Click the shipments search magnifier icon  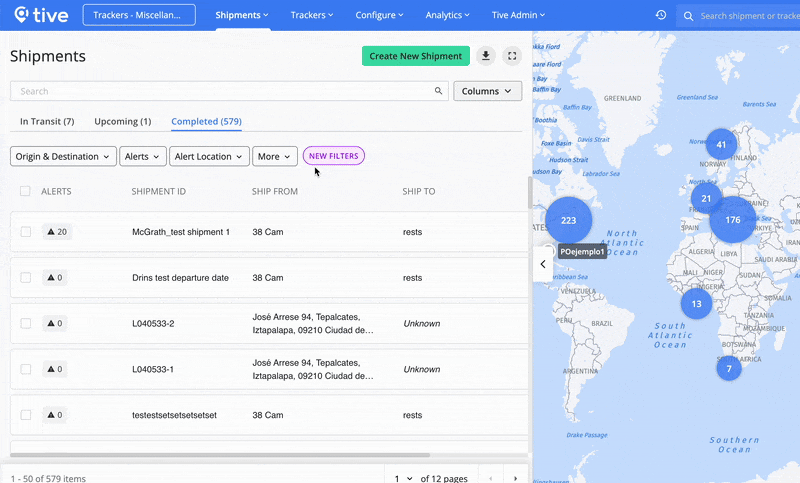tap(438, 91)
